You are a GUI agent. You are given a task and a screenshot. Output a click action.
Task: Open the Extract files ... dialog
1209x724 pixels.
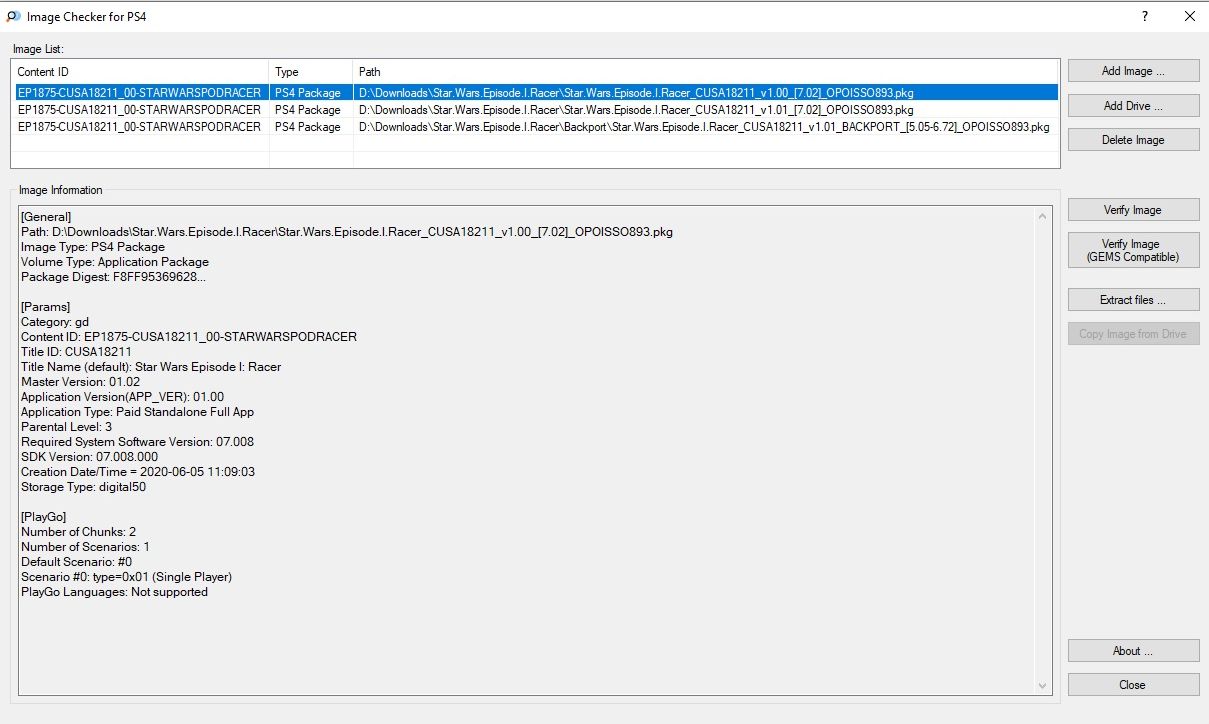coord(1133,300)
